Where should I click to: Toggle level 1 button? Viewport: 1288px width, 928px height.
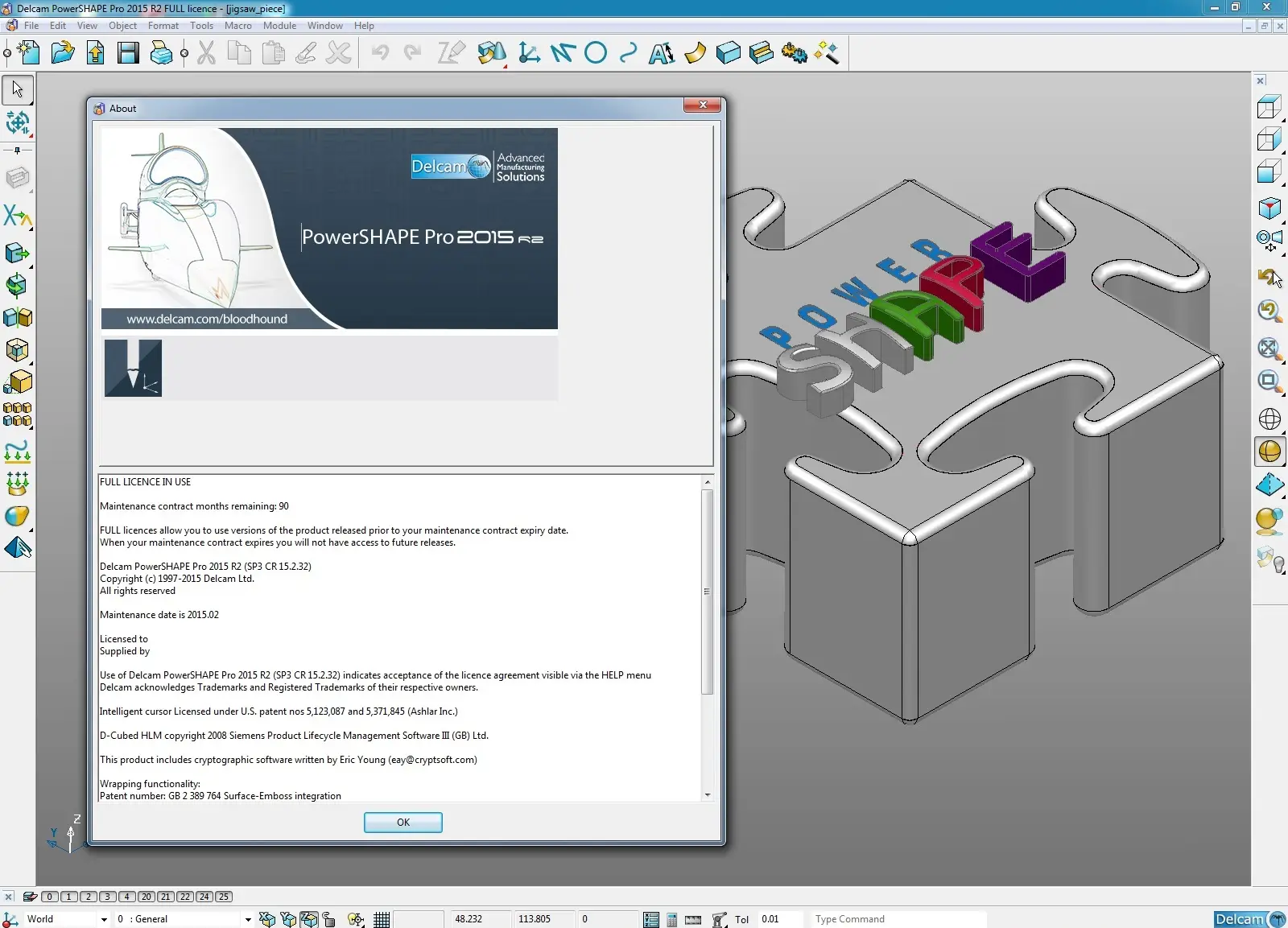tap(68, 897)
